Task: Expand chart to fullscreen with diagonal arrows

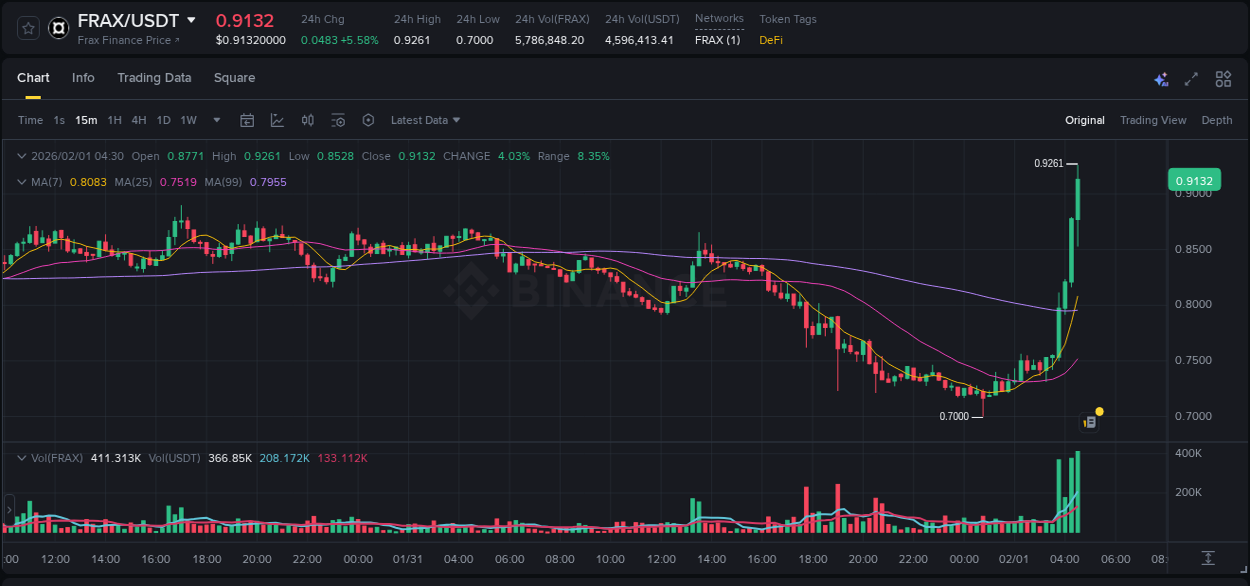Action: 1189,78
